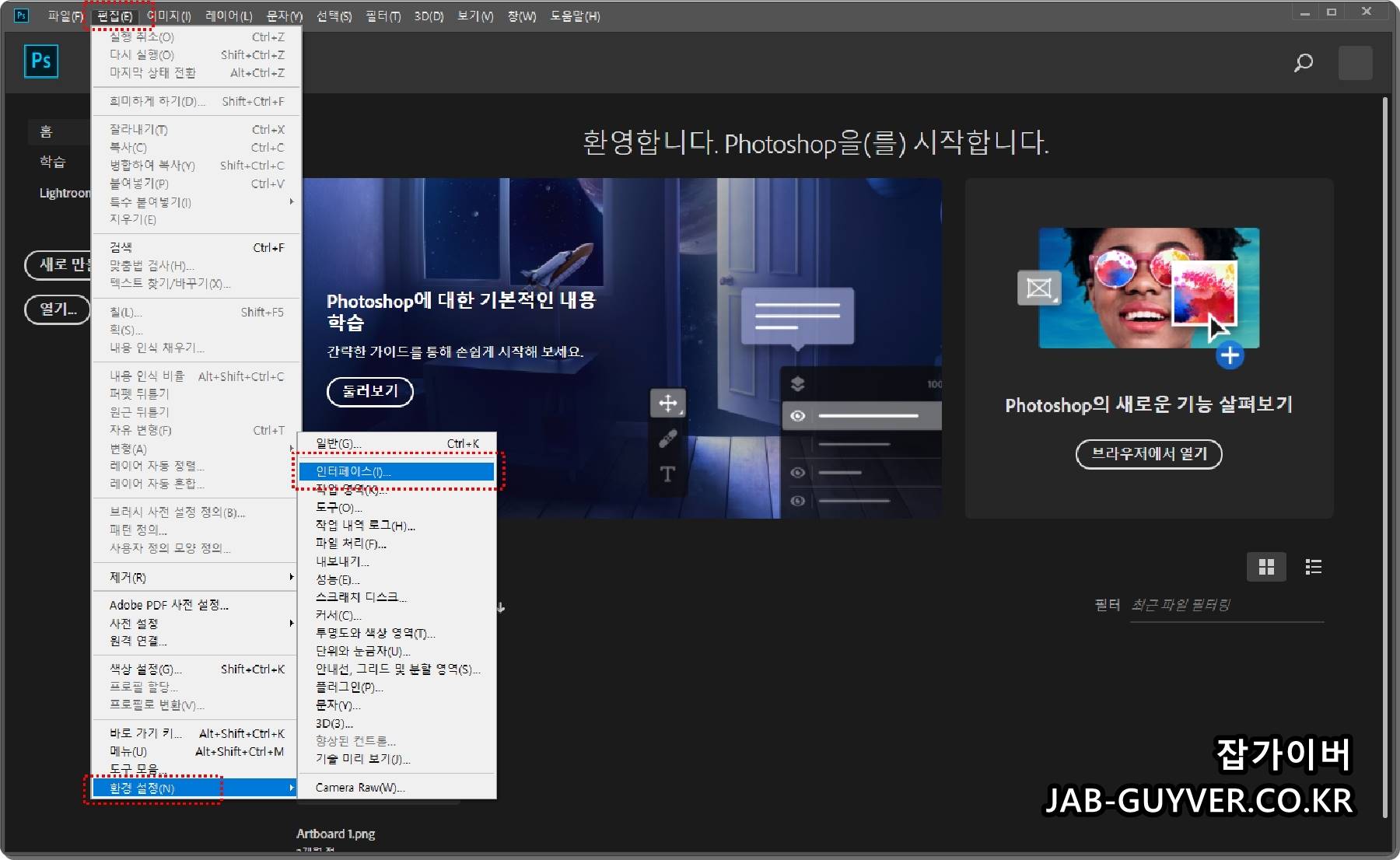Choose 도구(O) preferences entry
1400x860 pixels.
point(397,508)
